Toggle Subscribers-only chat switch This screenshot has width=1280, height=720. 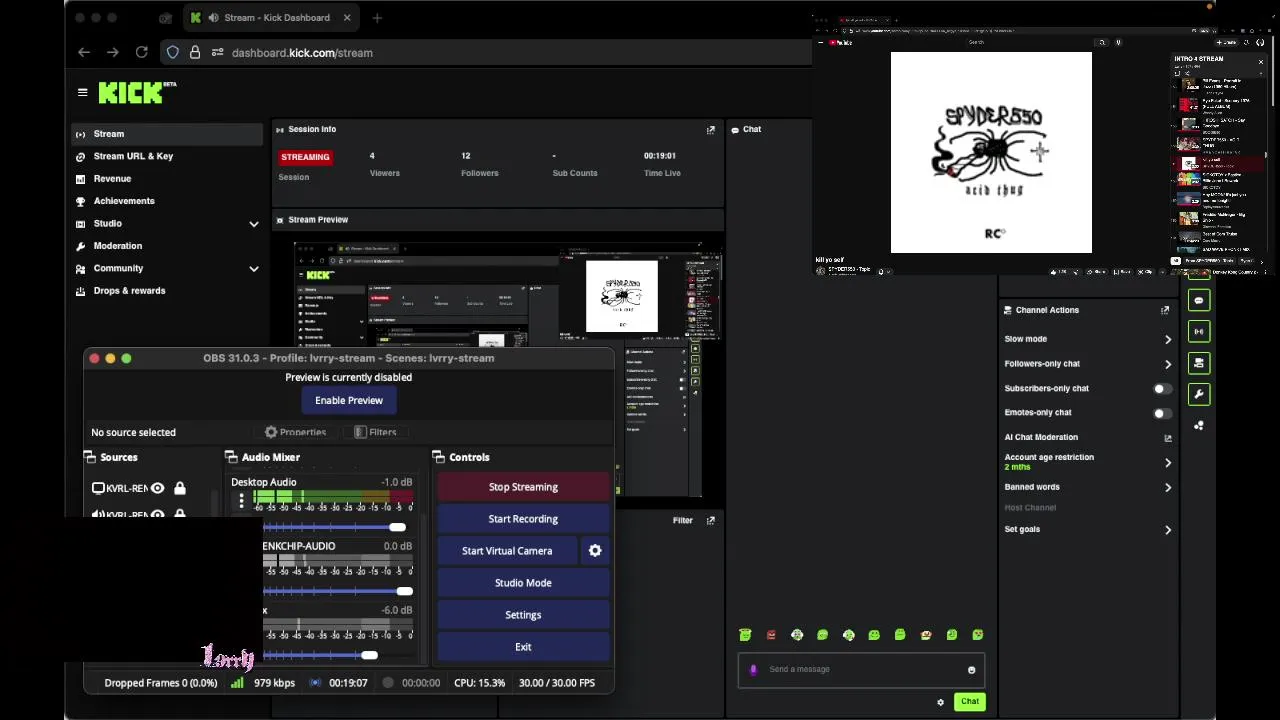click(x=1162, y=388)
